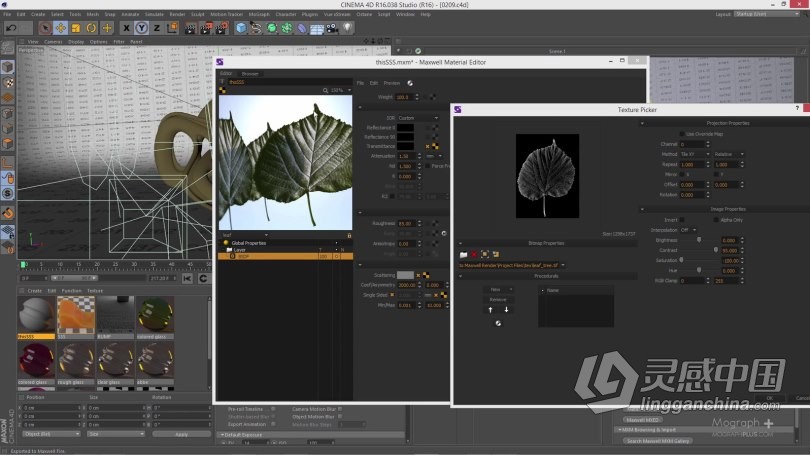
Task: Open the Render menu in the menu bar
Action: click(177, 14)
